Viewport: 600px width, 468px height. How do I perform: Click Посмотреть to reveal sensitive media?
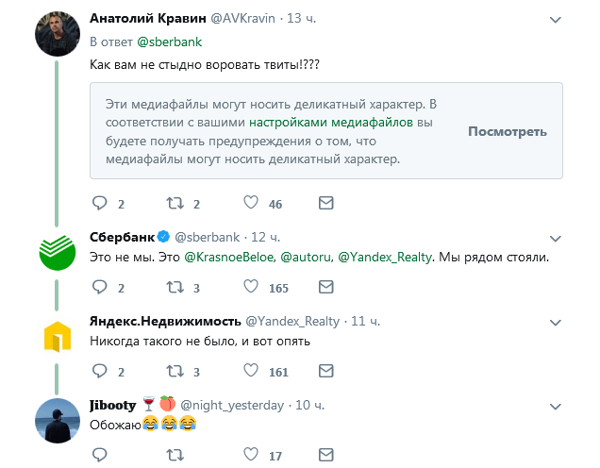[x=506, y=131]
